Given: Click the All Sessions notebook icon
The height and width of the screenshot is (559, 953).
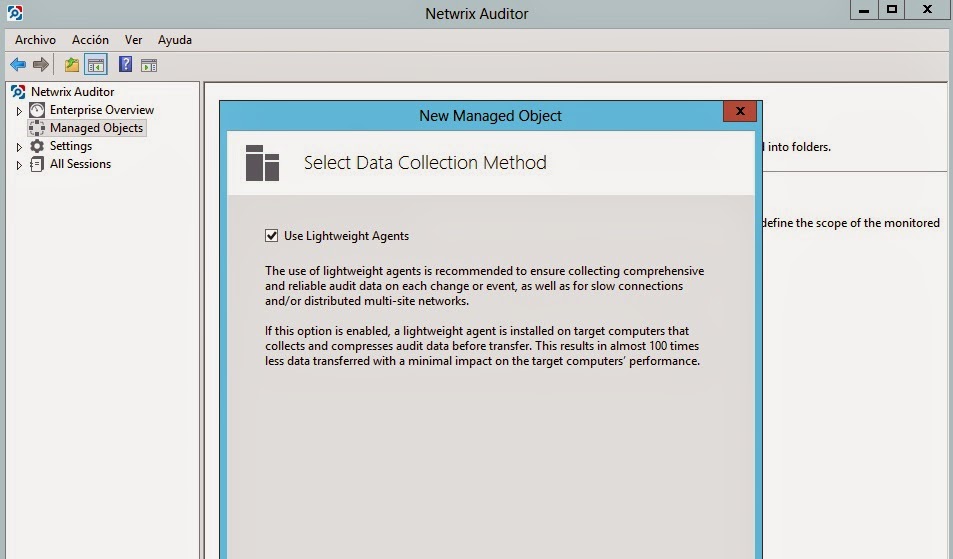Looking at the screenshot, I should [37, 164].
